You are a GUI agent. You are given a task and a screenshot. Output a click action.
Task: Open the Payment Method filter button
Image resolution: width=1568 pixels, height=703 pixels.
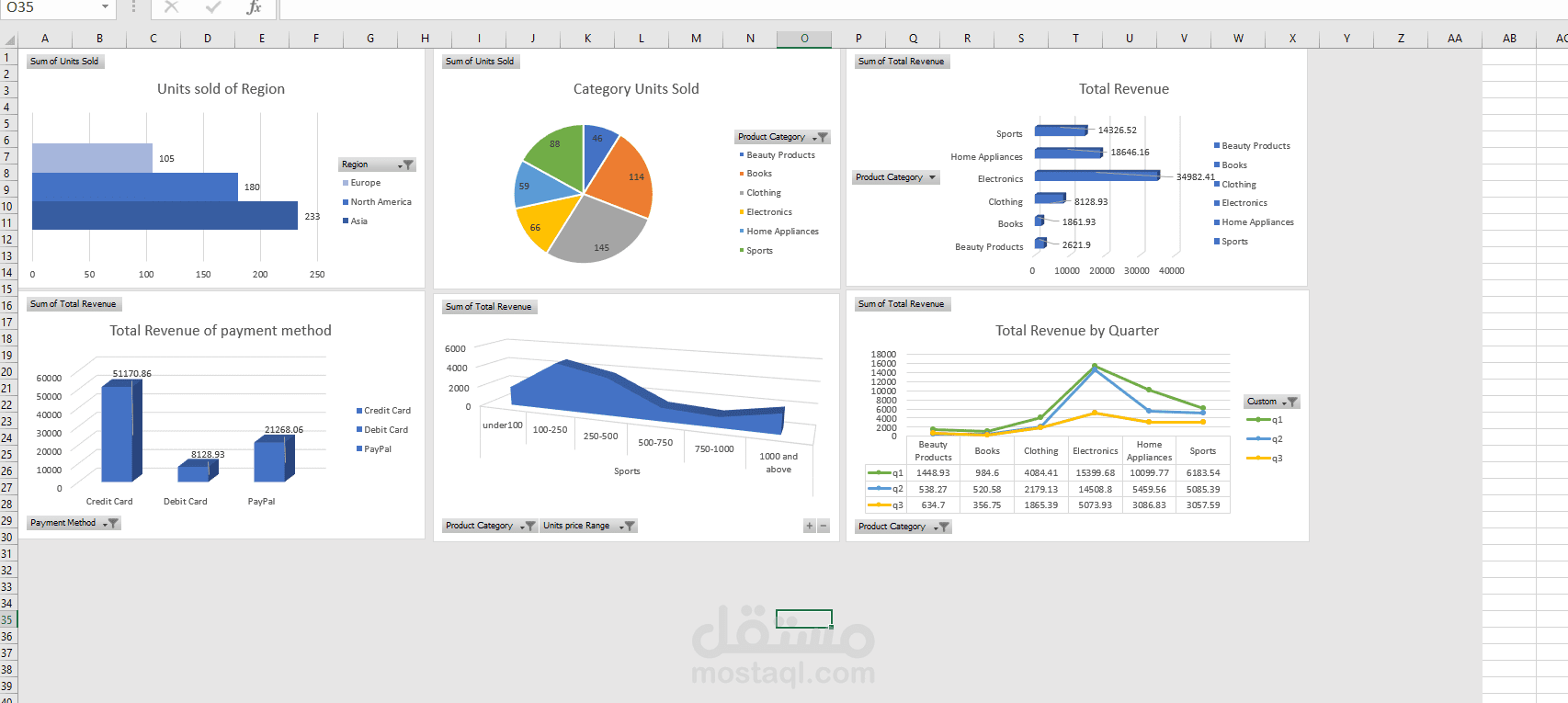pos(74,523)
